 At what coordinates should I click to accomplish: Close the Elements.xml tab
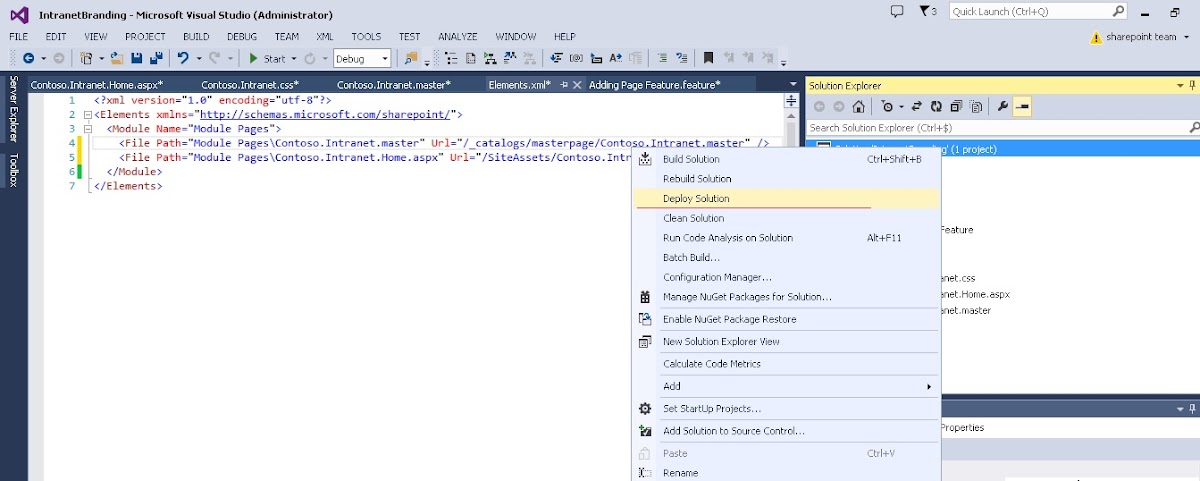tap(577, 85)
